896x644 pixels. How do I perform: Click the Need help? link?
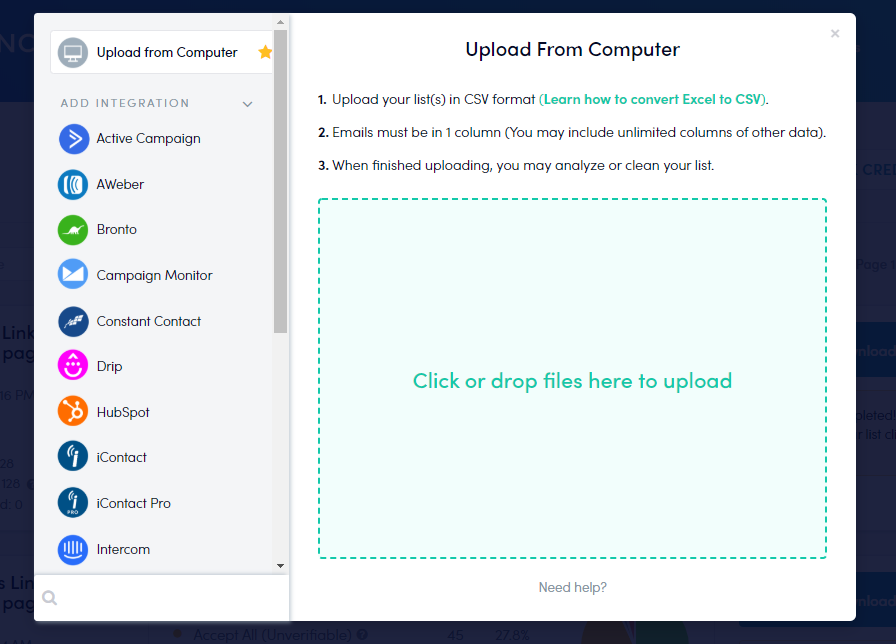pos(572,587)
